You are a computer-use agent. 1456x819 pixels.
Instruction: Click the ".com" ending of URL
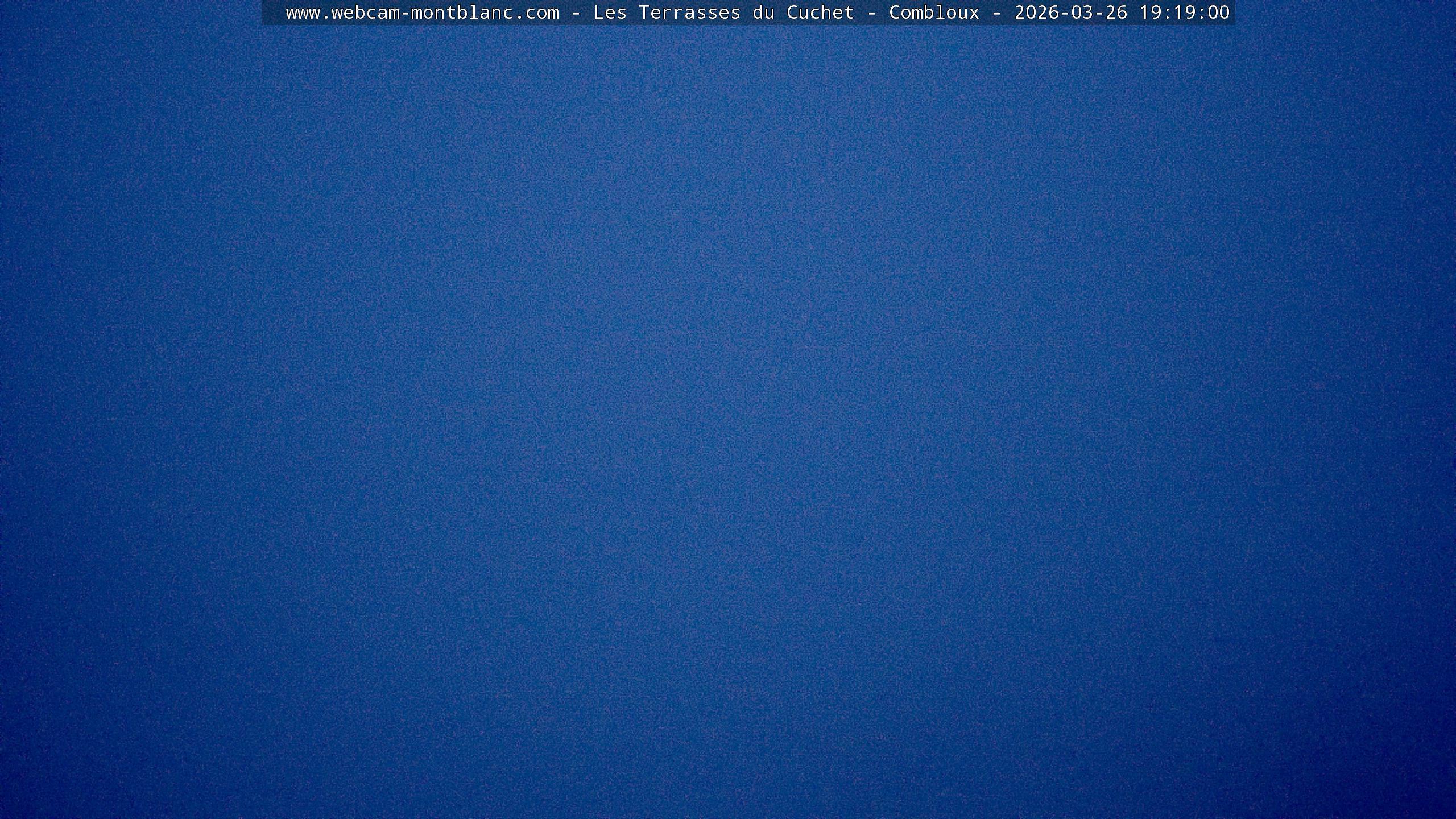(x=537, y=13)
